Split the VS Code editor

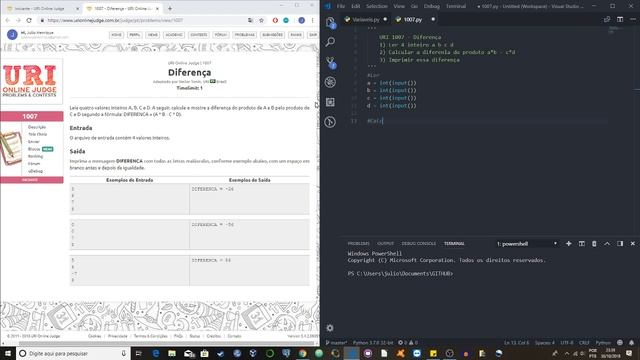coord(620,19)
